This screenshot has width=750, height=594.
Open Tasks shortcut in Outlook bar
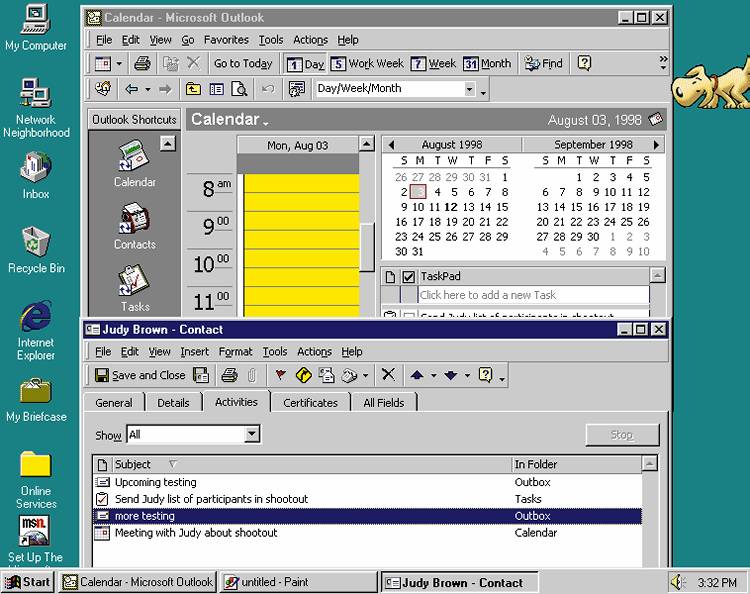[x=134, y=289]
